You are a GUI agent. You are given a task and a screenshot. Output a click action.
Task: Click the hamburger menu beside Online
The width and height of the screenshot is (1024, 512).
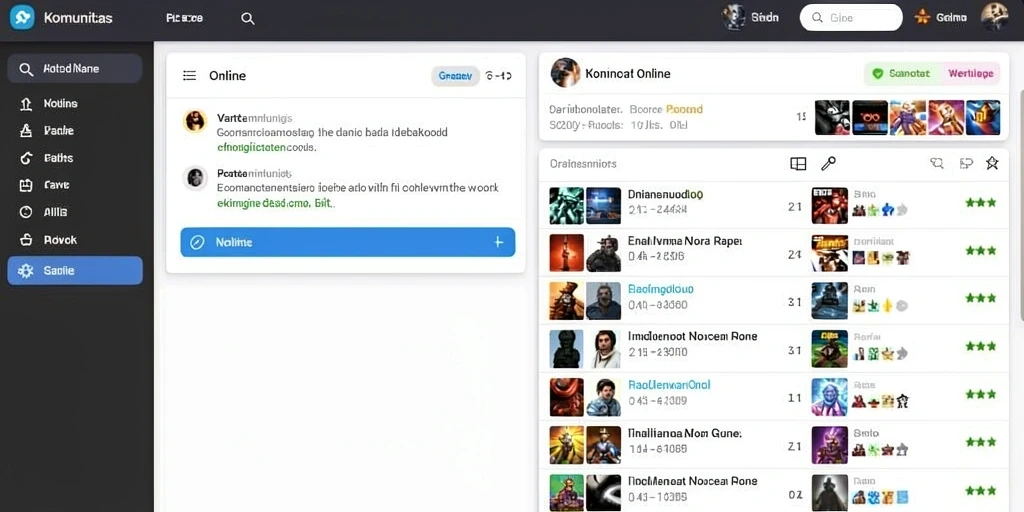click(189, 76)
